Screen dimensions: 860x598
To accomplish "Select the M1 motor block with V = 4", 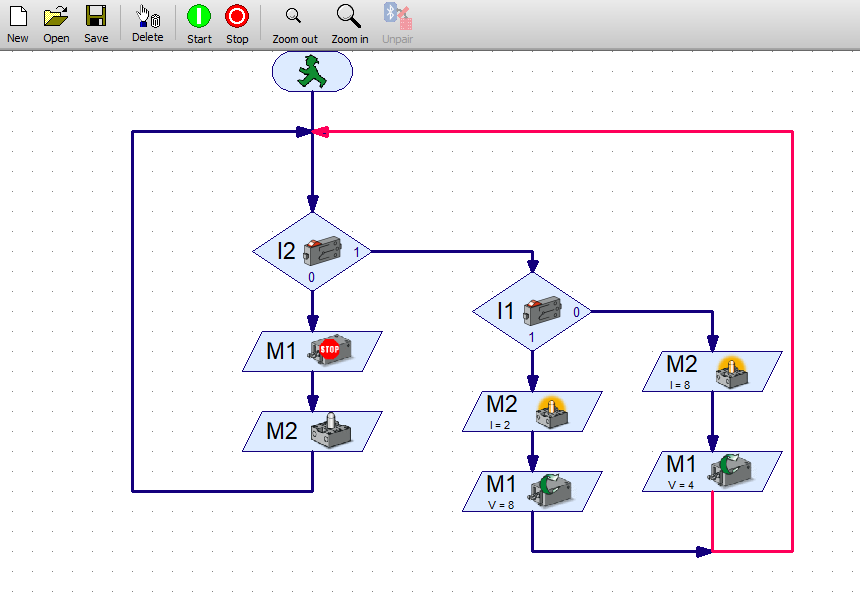I will click(x=712, y=471).
